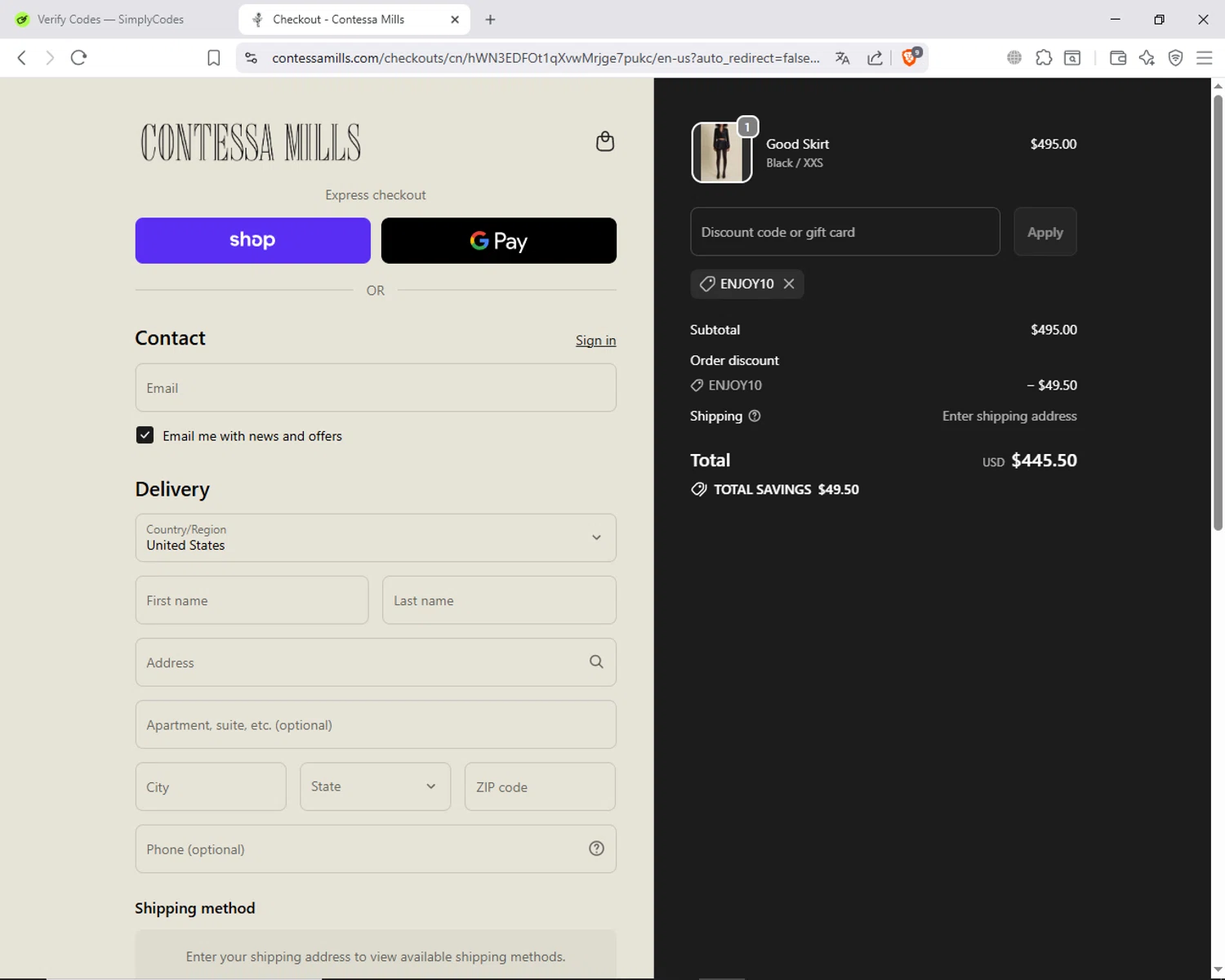Focus the Apartment, suite field
The image size is (1225, 980).
tap(376, 724)
